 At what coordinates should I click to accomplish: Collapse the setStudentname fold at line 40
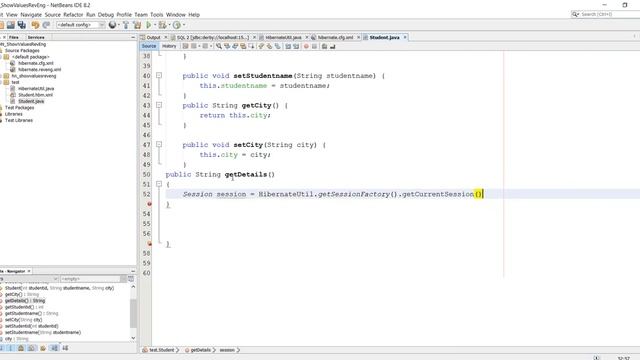pos(159,76)
